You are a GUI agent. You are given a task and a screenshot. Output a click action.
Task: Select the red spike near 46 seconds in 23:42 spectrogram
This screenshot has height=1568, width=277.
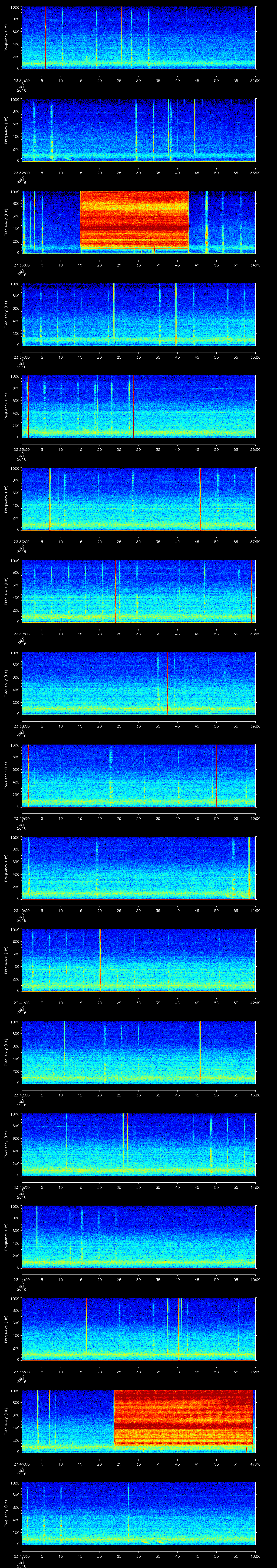(x=200, y=1052)
